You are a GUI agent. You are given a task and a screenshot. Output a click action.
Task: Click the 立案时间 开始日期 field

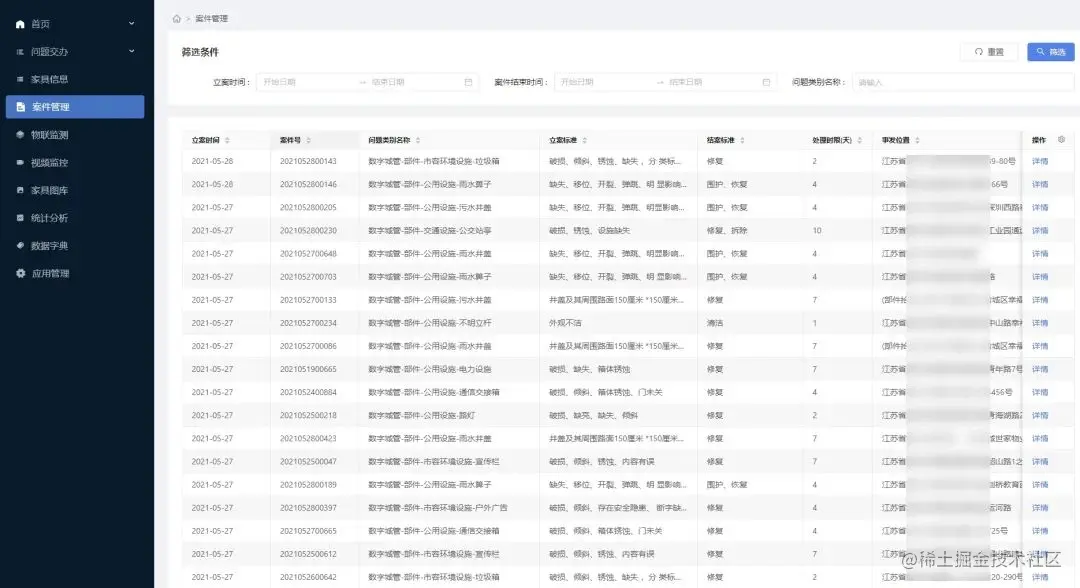(307, 82)
